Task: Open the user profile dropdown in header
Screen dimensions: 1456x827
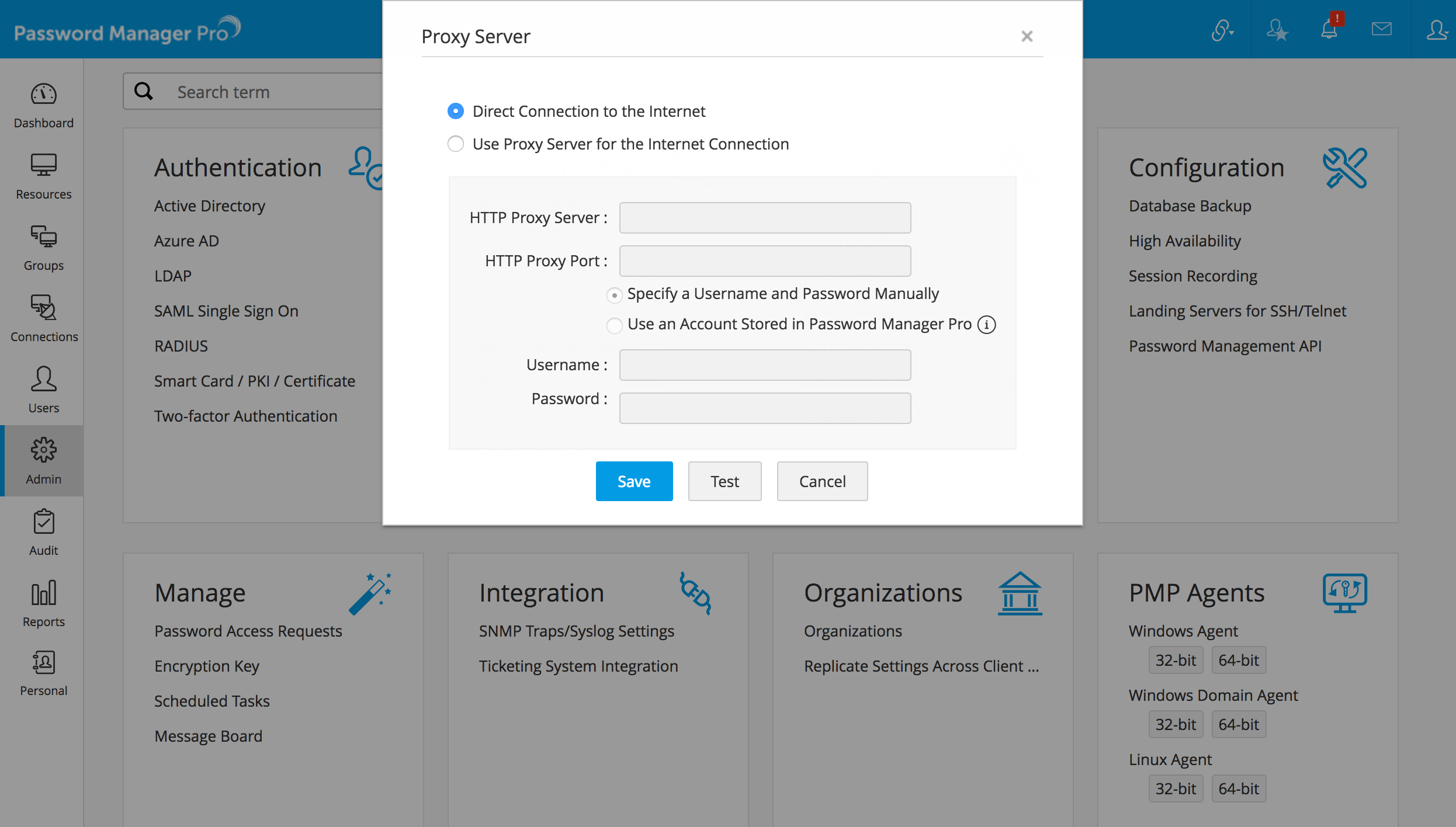Action: point(1436,29)
